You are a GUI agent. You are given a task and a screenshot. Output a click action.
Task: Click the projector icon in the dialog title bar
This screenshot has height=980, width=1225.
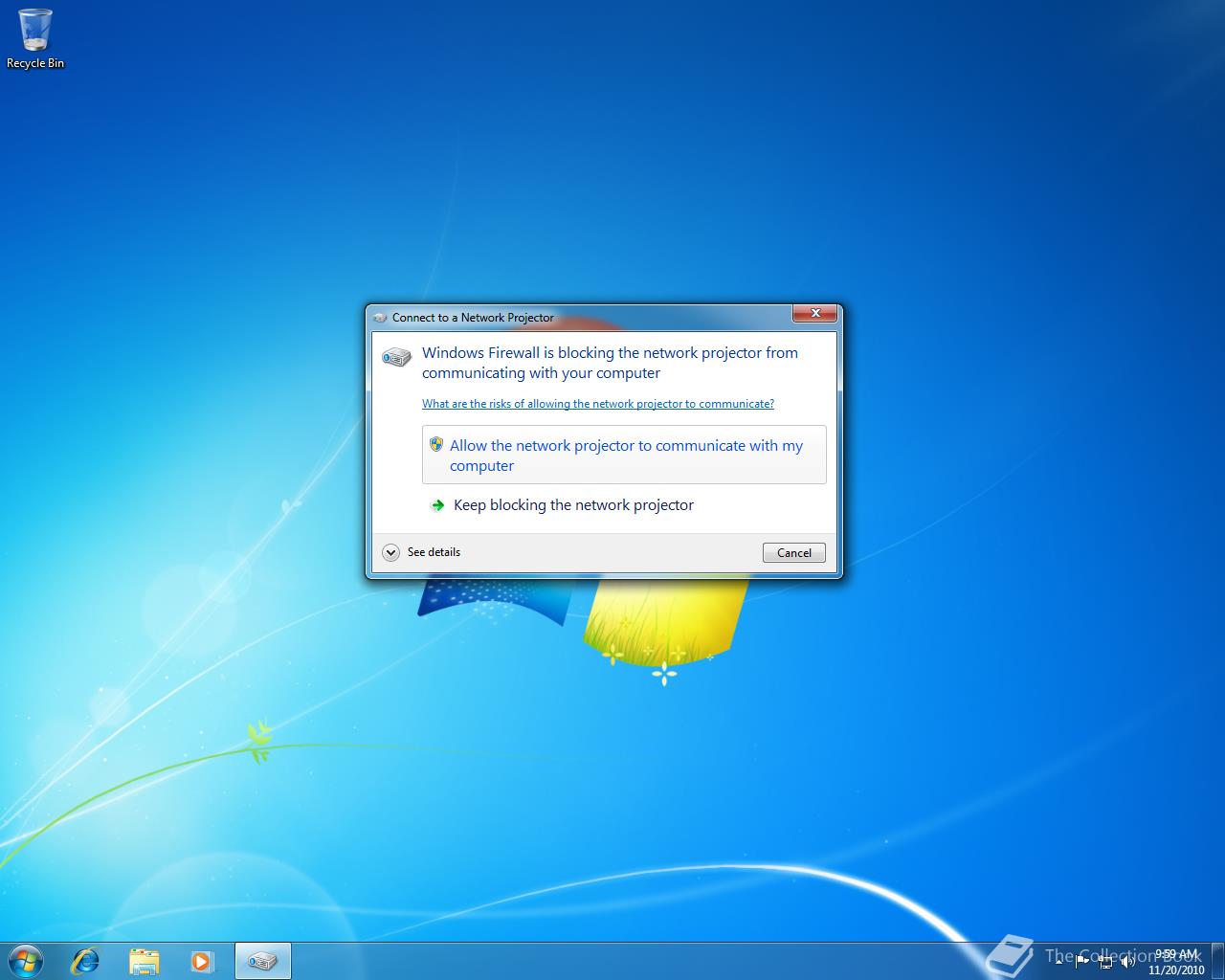pos(381,318)
